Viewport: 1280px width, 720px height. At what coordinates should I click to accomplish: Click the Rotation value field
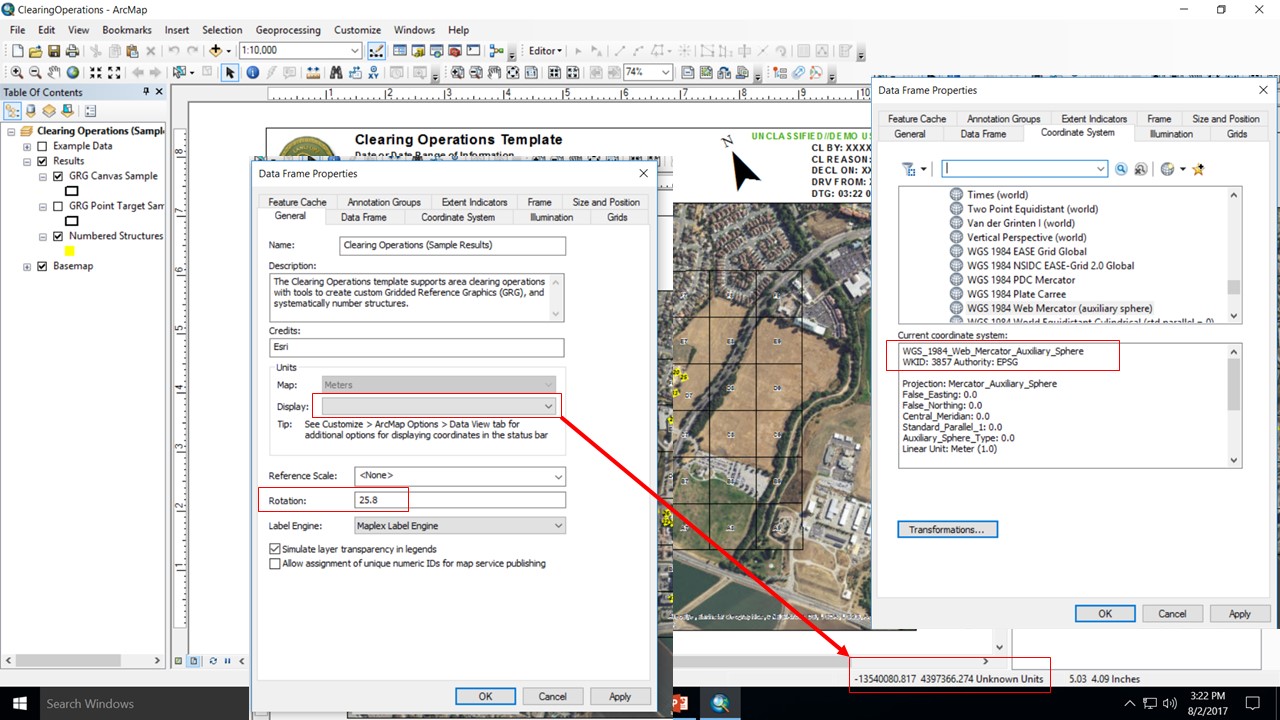click(381, 499)
